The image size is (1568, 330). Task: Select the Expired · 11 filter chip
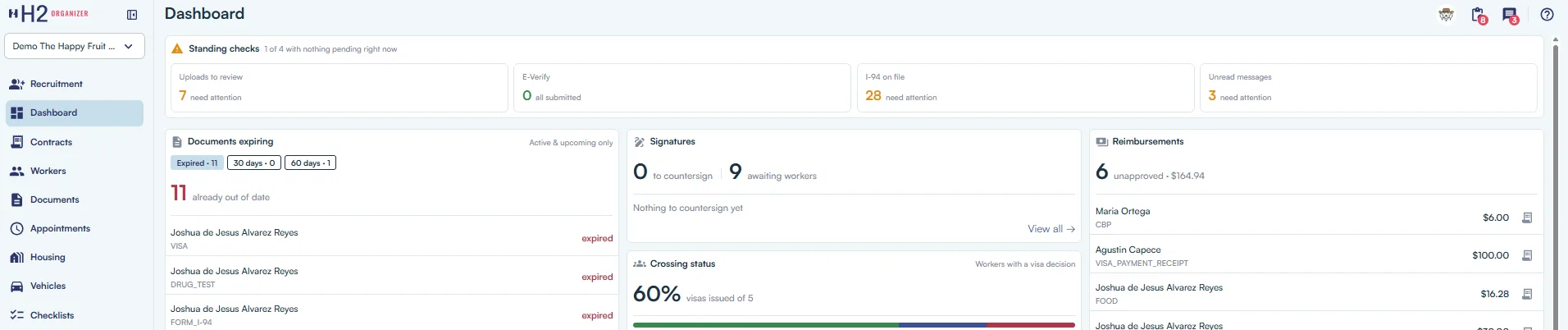197,163
